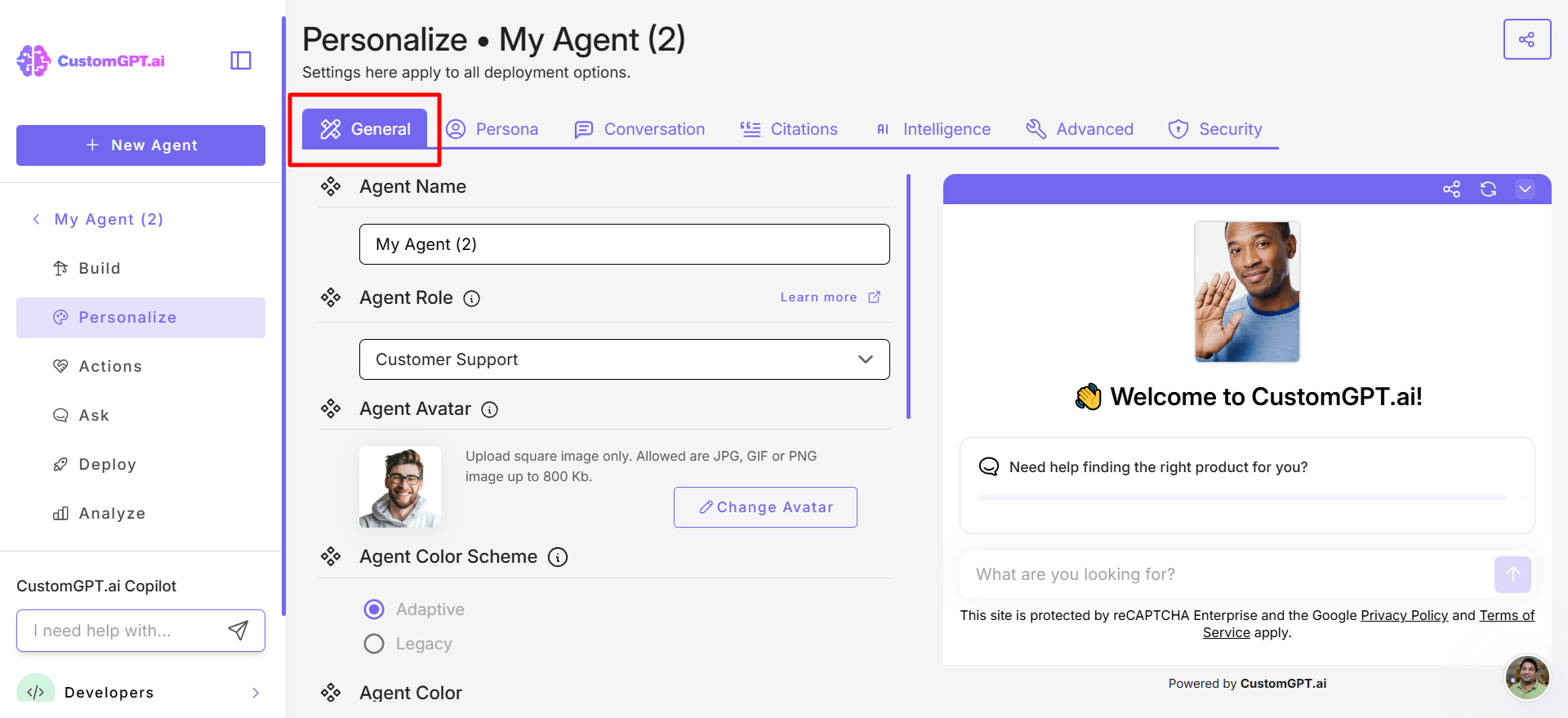Open the Conversation tab

click(x=639, y=129)
